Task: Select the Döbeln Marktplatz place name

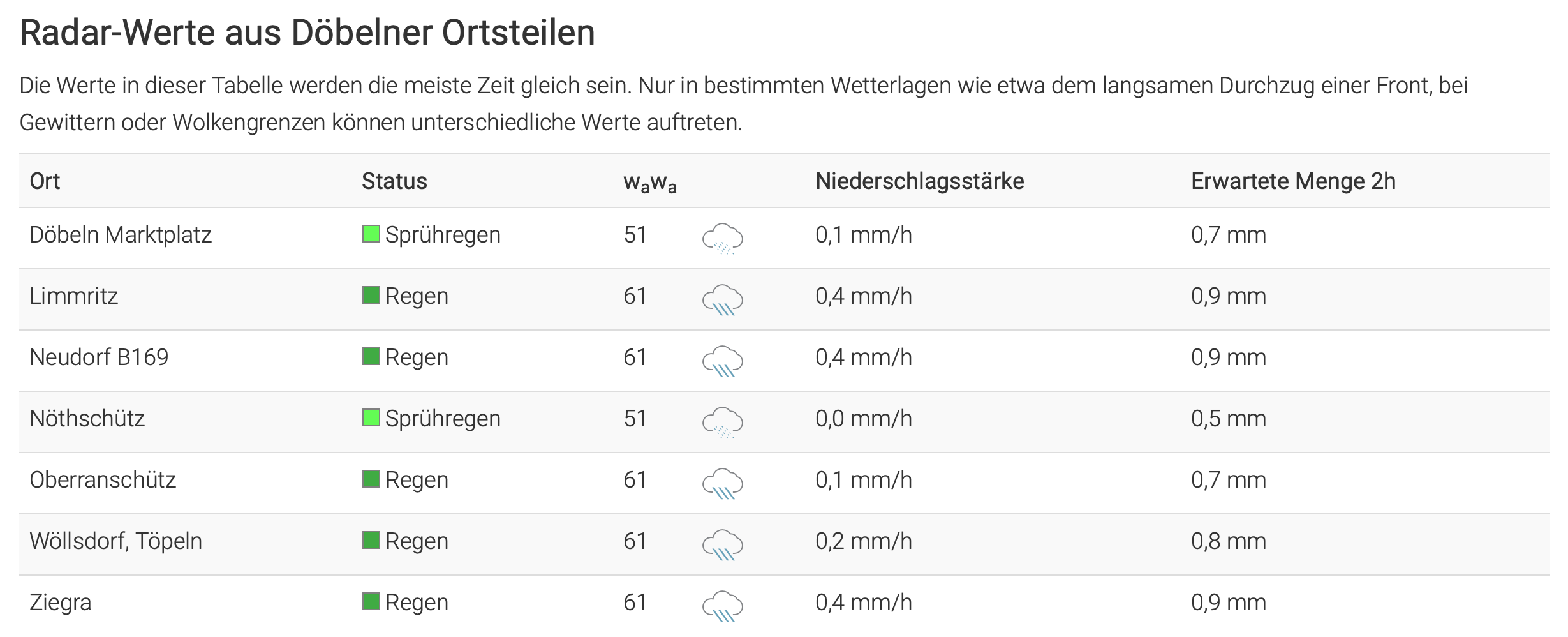Action: point(121,235)
